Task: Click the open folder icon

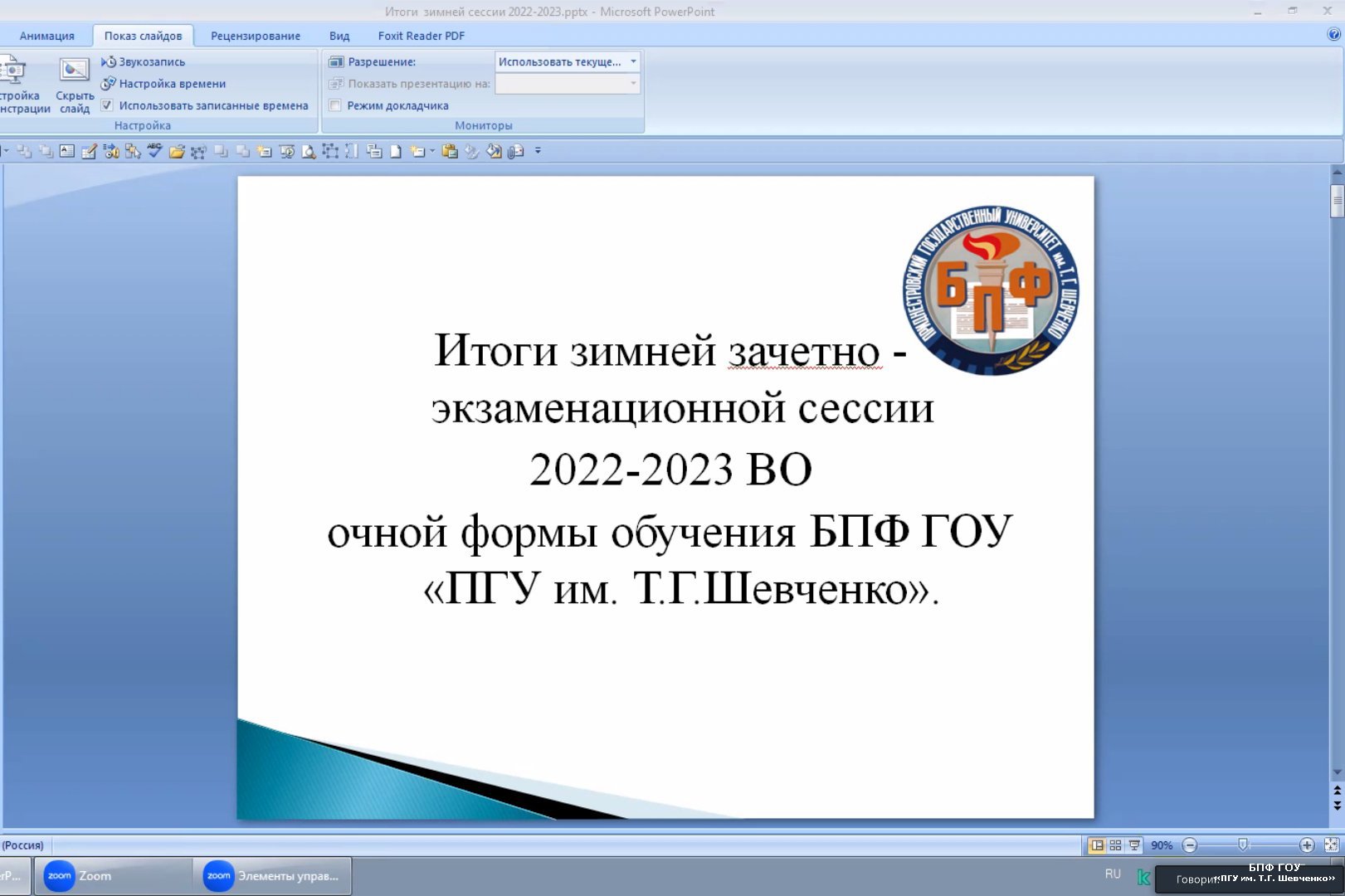Action: click(176, 151)
